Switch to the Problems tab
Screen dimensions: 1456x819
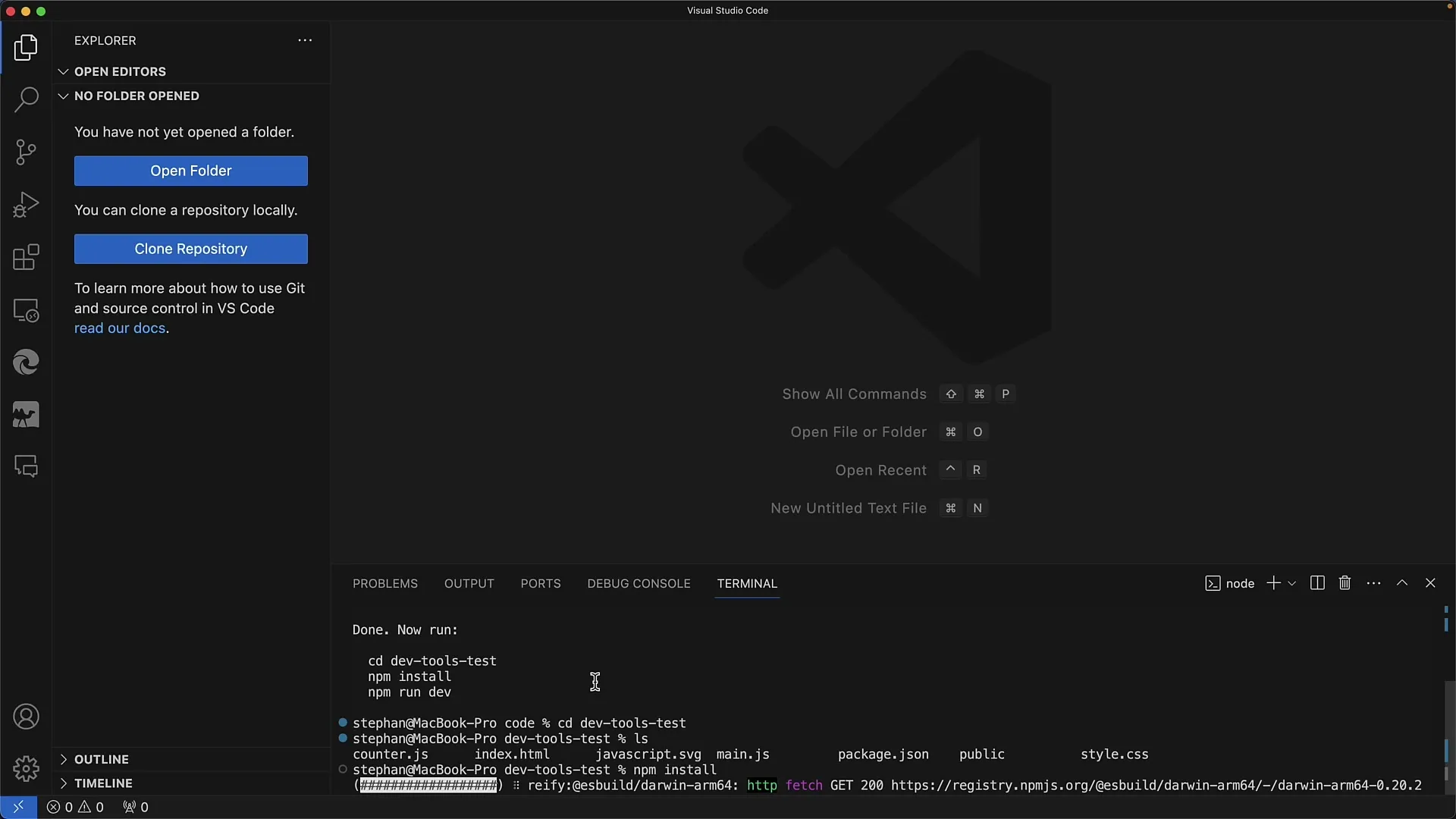pos(385,583)
